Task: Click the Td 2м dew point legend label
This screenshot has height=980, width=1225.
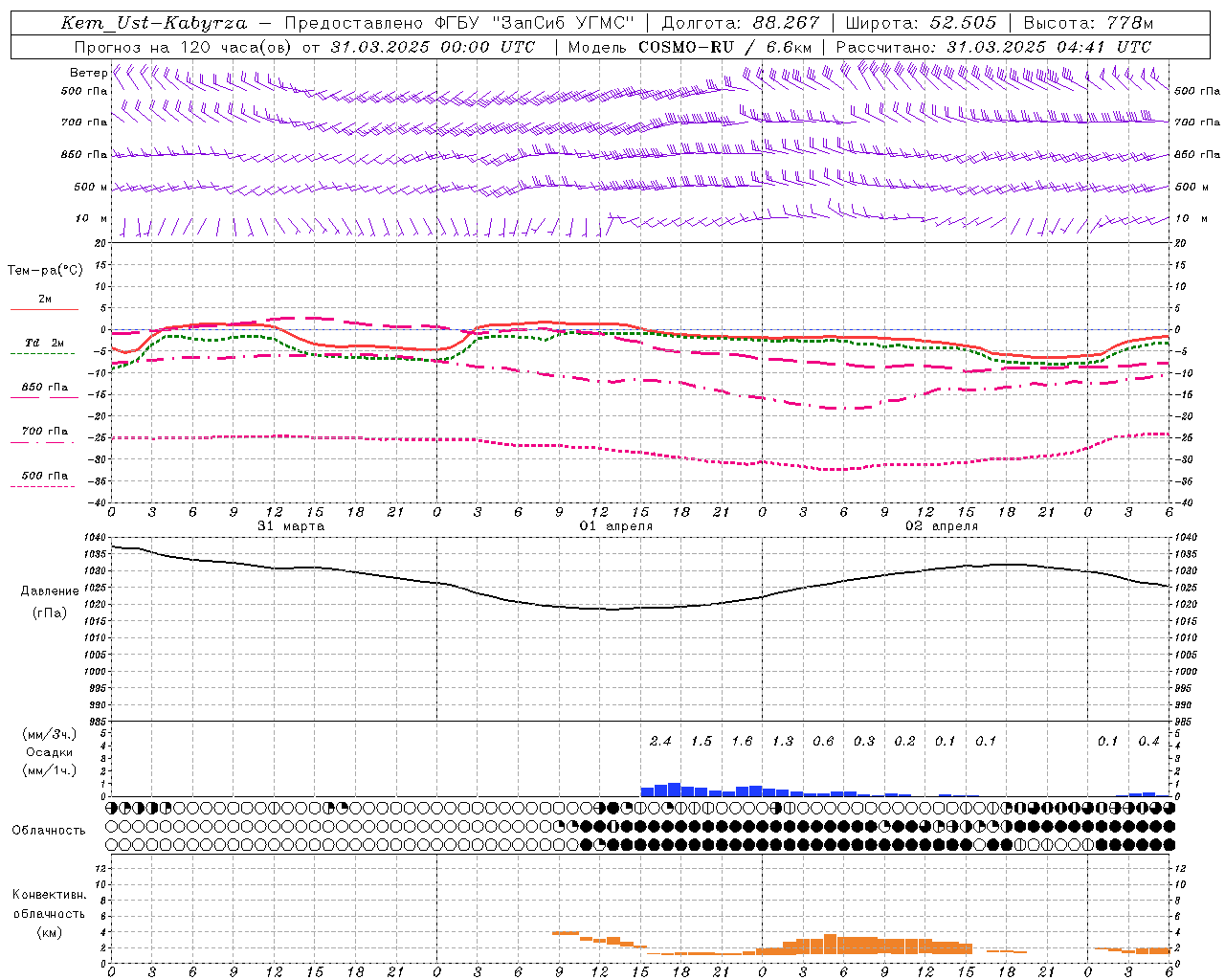Action: click(x=45, y=343)
